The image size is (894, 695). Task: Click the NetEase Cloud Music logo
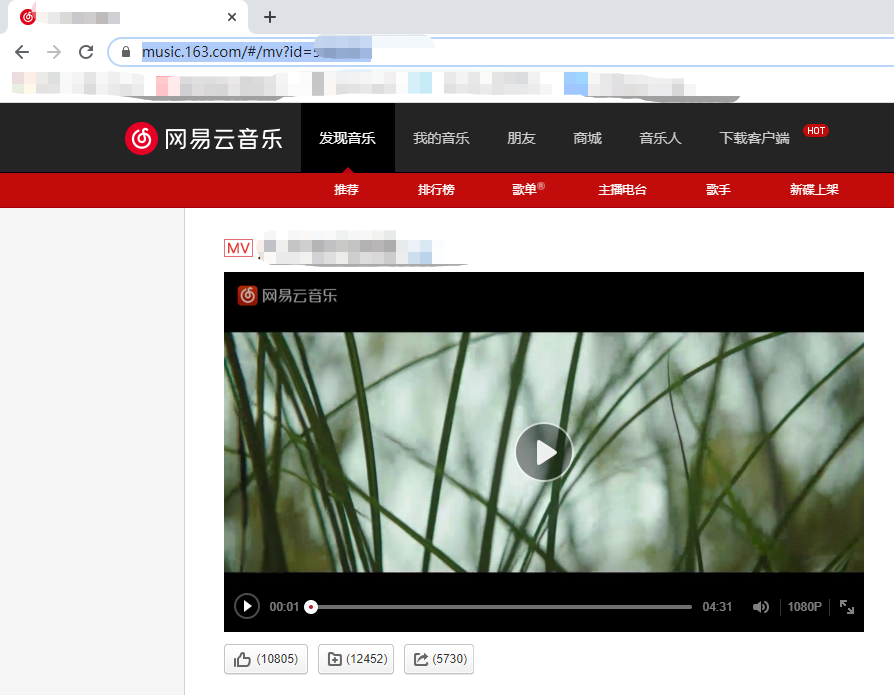(204, 138)
